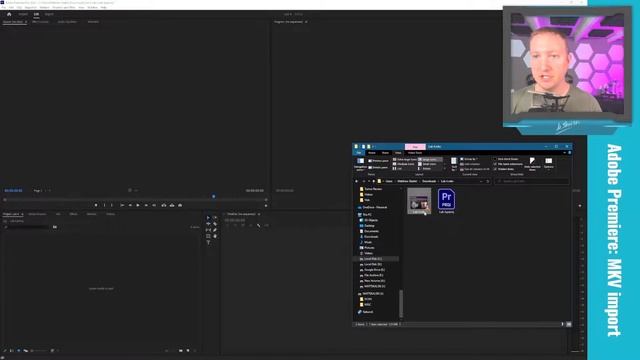Select the Track Select Forward tool
The width and height of the screenshot is (640, 360).
(x=215, y=218)
